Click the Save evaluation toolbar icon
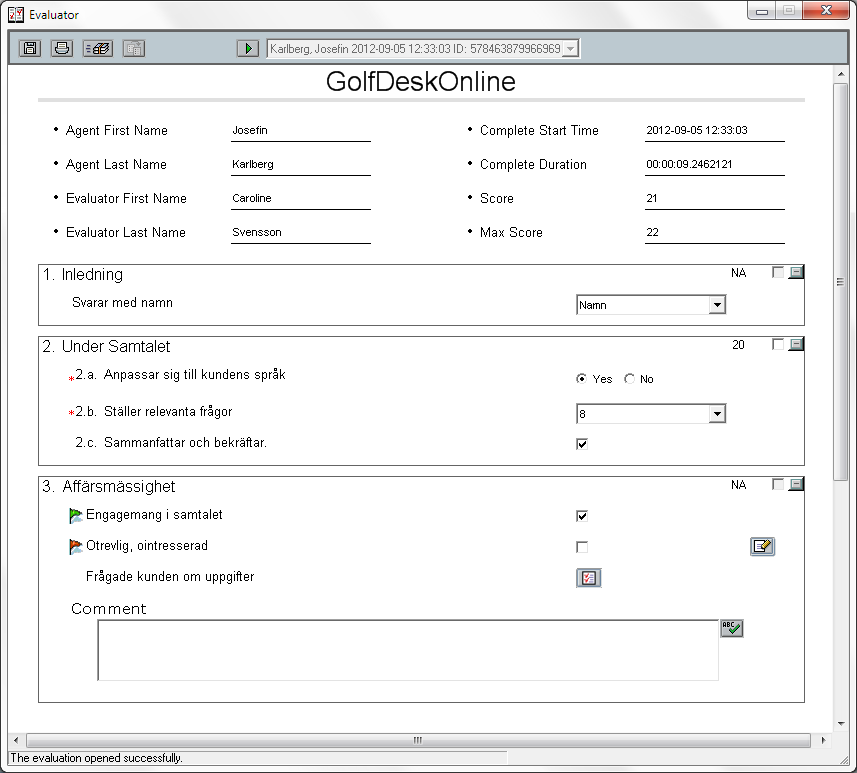The image size is (857, 773). (30, 48)
